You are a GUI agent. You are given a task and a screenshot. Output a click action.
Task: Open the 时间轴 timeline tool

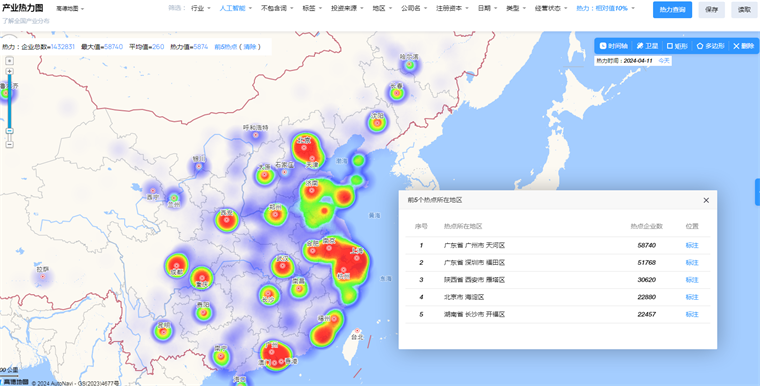click(x=614, y=46)
